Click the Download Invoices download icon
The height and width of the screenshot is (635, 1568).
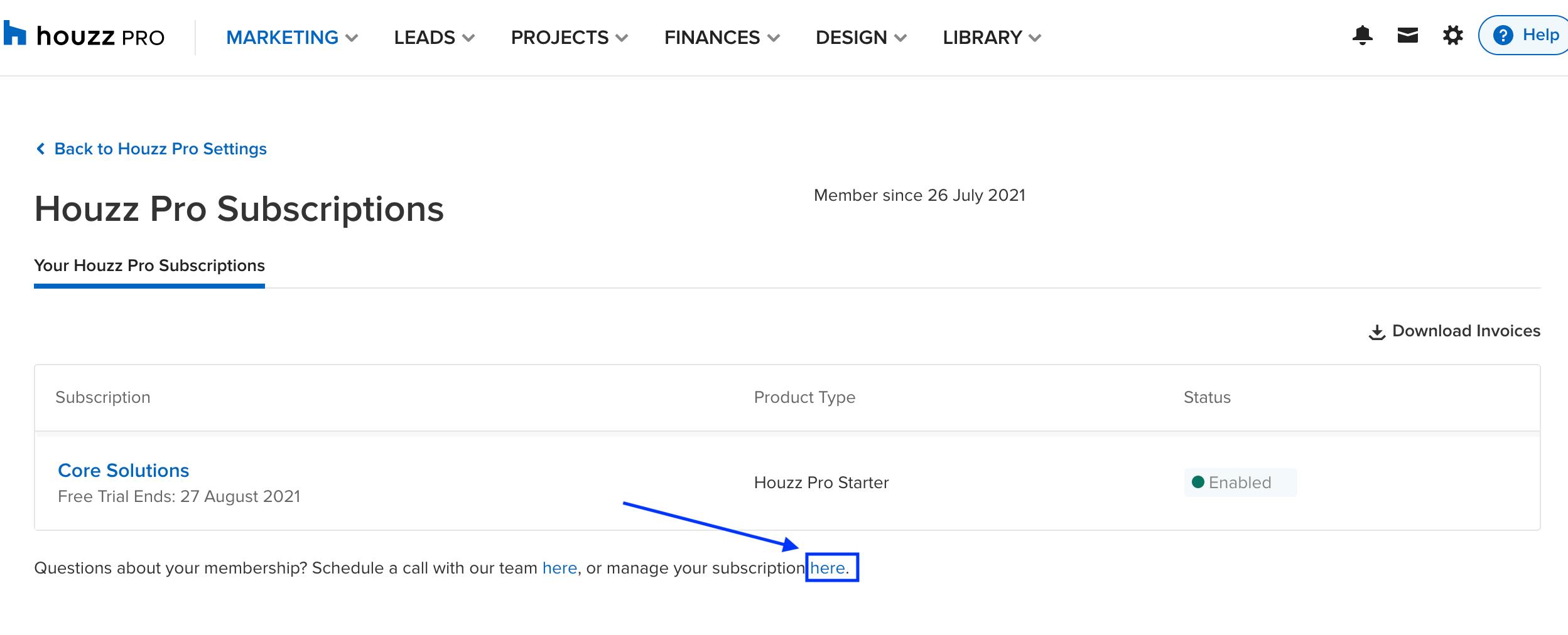pyautogui.click(x=1376, y=331)
